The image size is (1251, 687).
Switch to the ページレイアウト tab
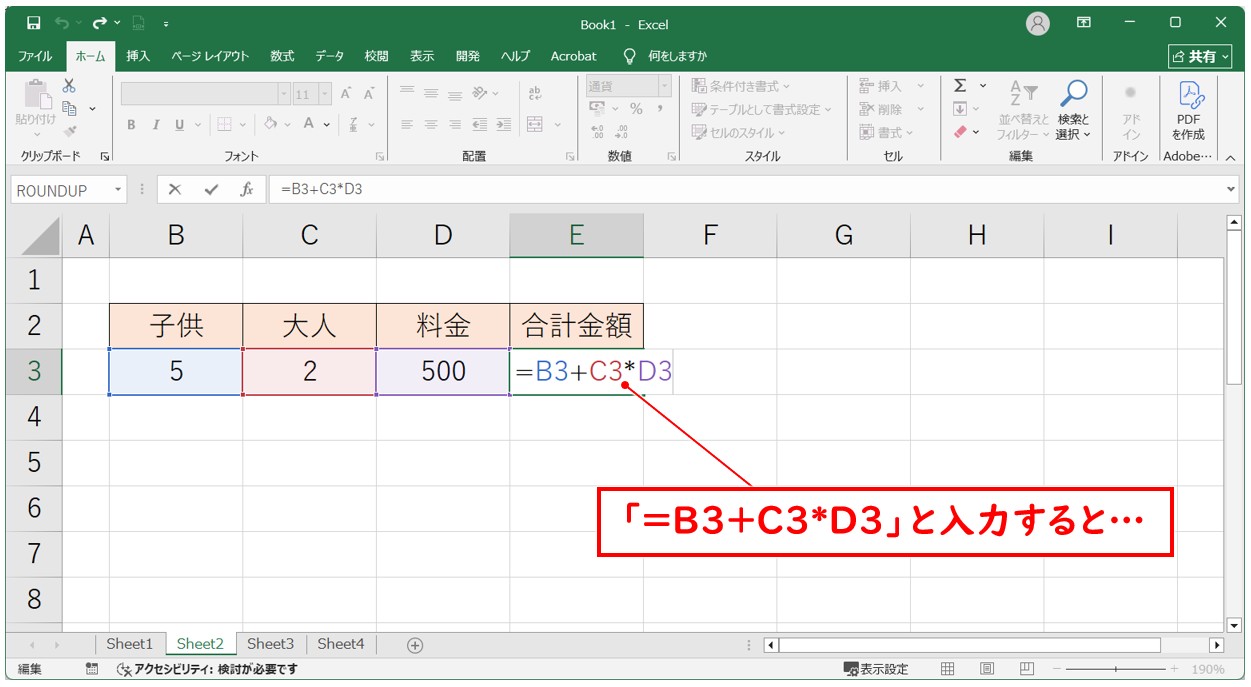[x=210, y=56]
